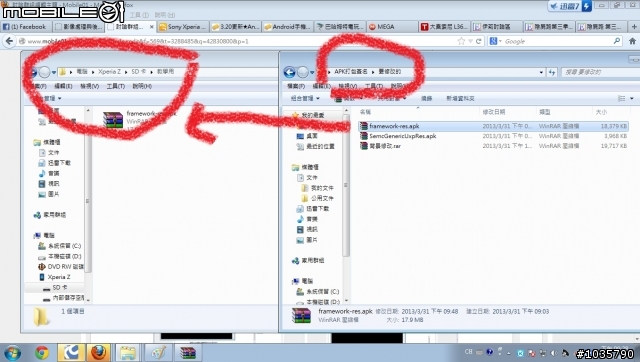
Task: Select Xperia Z device in left navigation pane
Action: tap(59, 277)
